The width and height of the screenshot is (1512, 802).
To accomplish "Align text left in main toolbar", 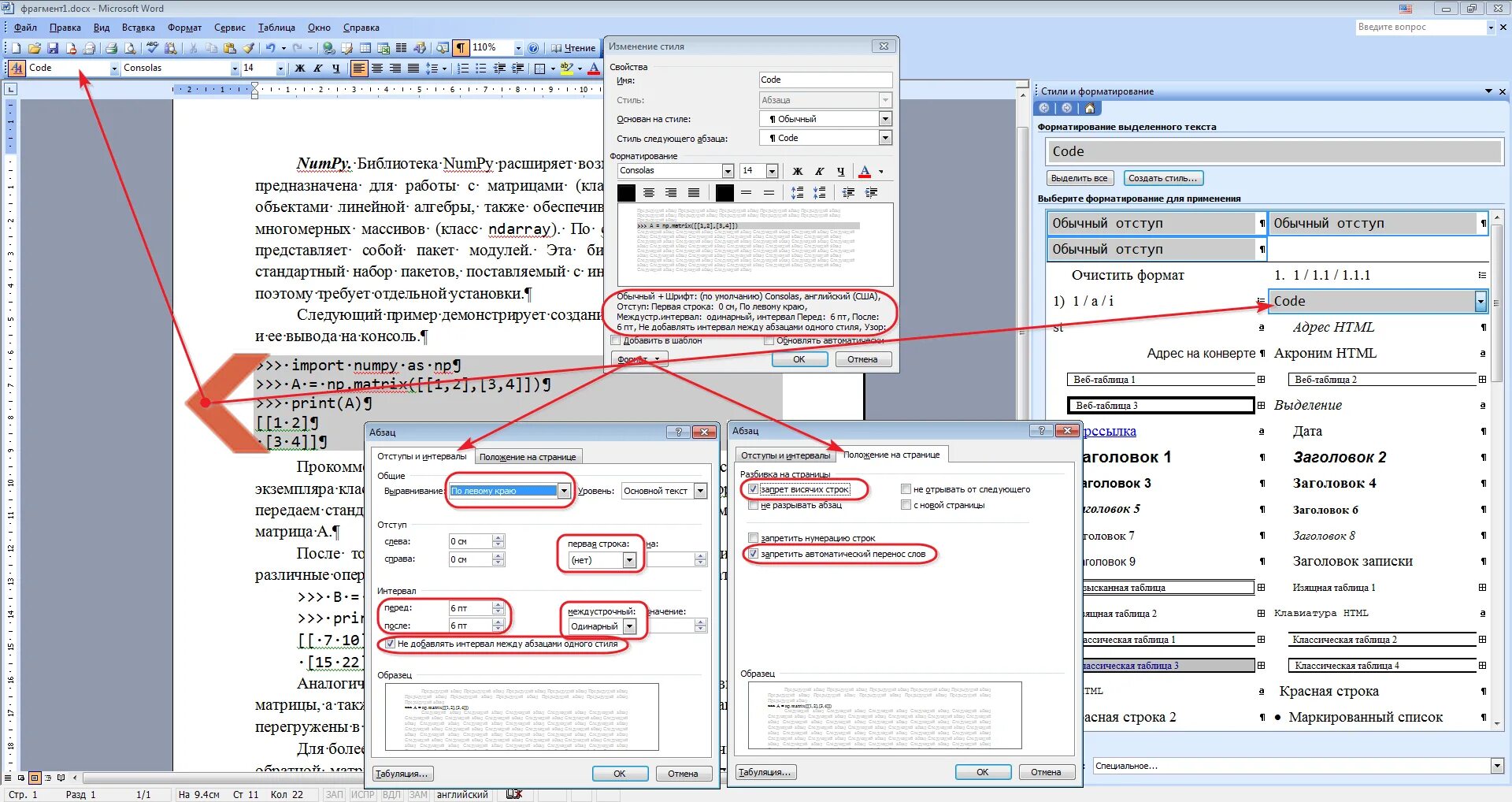I will click(359, 69).
